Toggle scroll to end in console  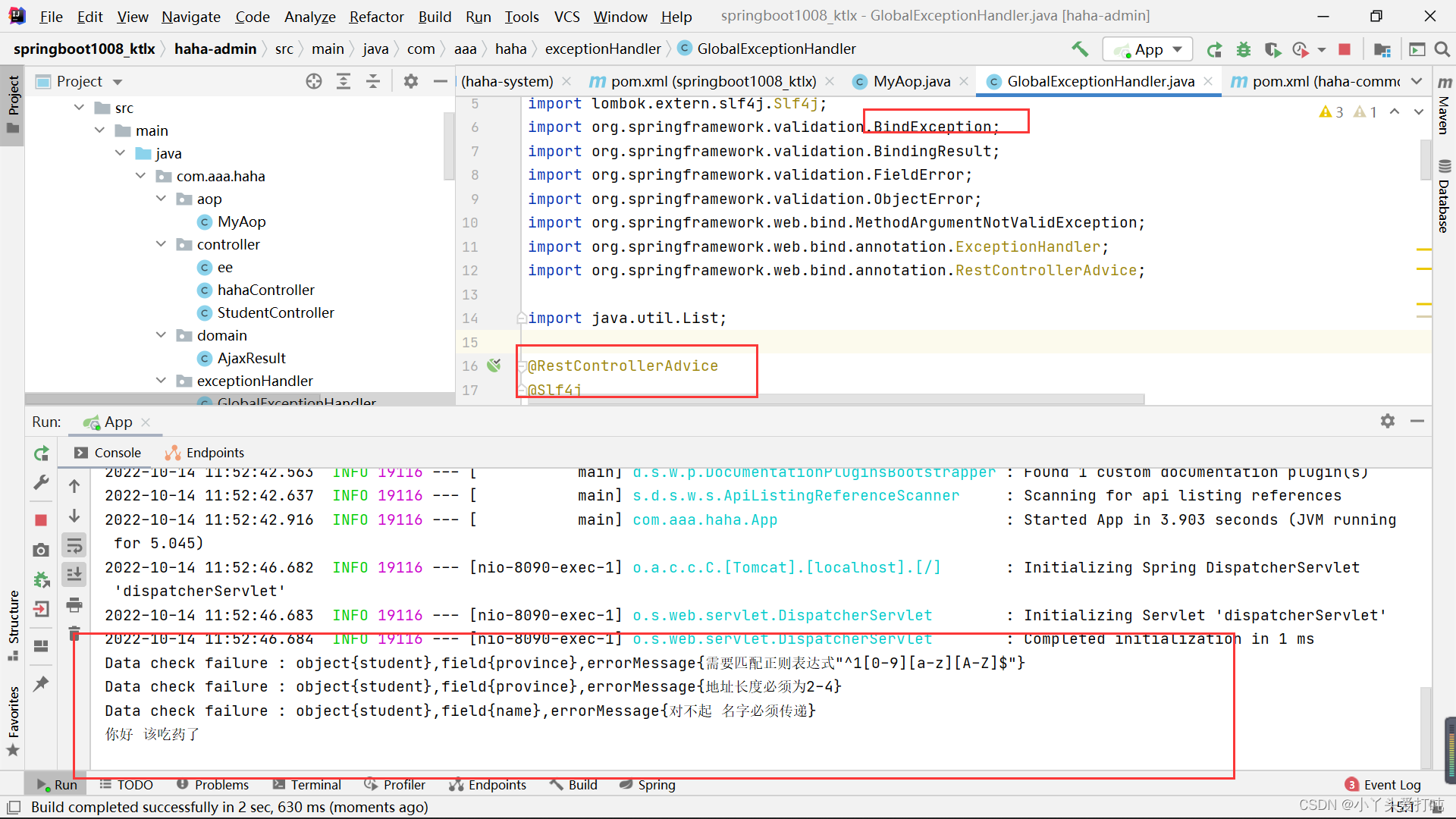click(74, 575)
